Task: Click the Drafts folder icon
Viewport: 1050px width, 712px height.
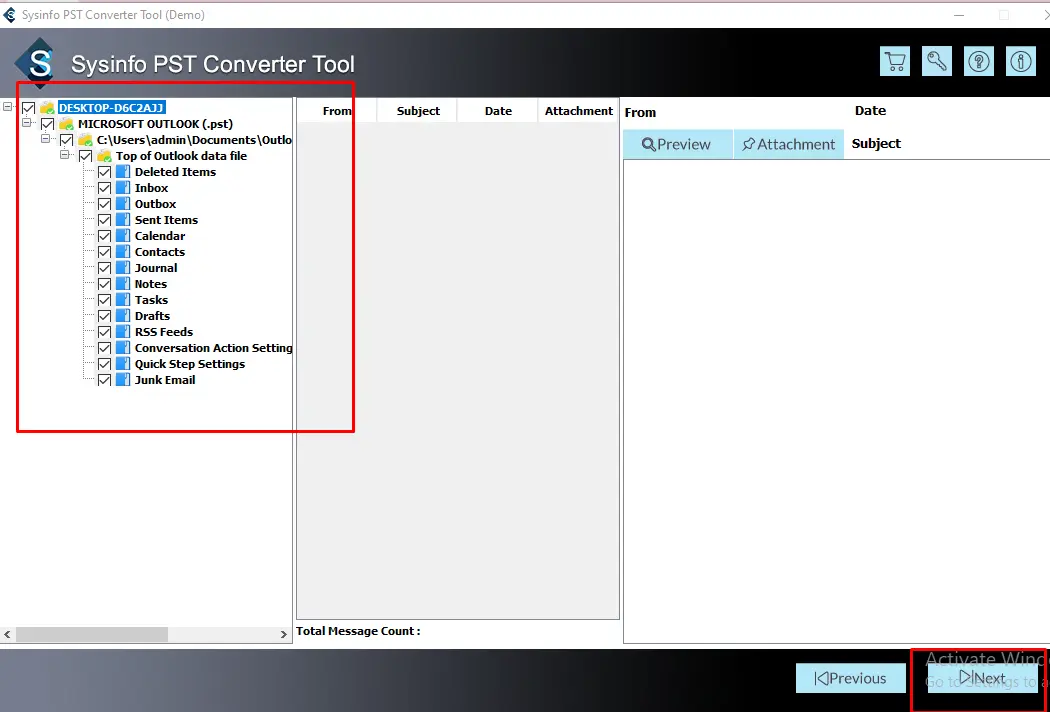Action: (x=123, y=316)
